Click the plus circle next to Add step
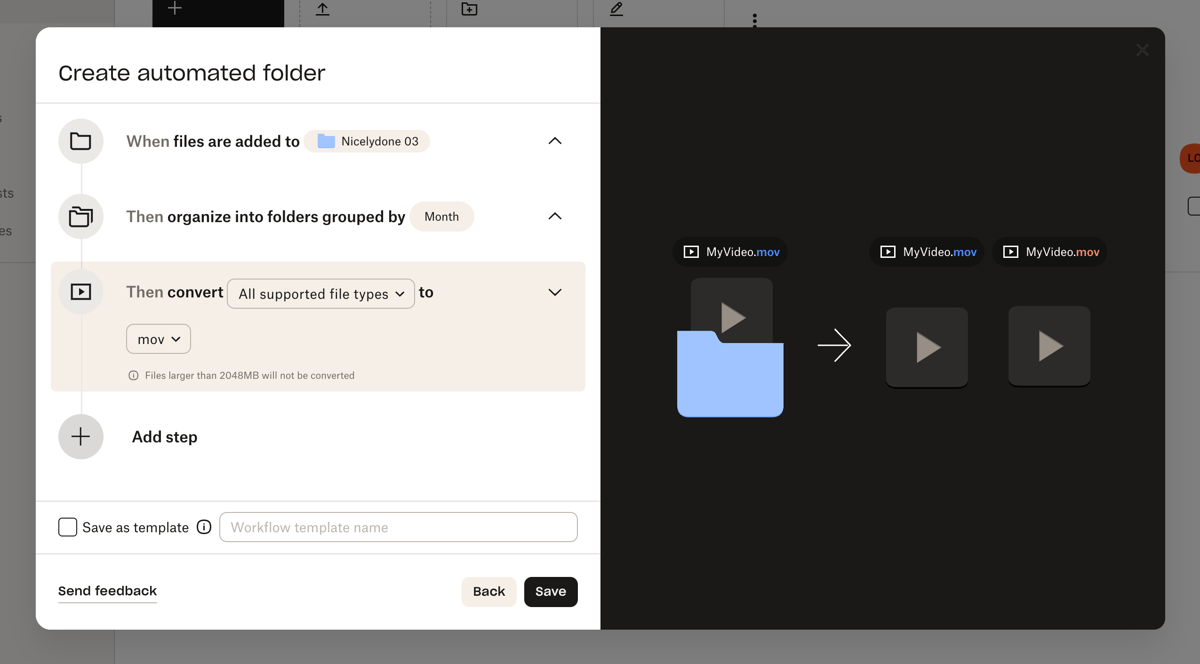Screen dimensions: 1200x664 (80, 437)
